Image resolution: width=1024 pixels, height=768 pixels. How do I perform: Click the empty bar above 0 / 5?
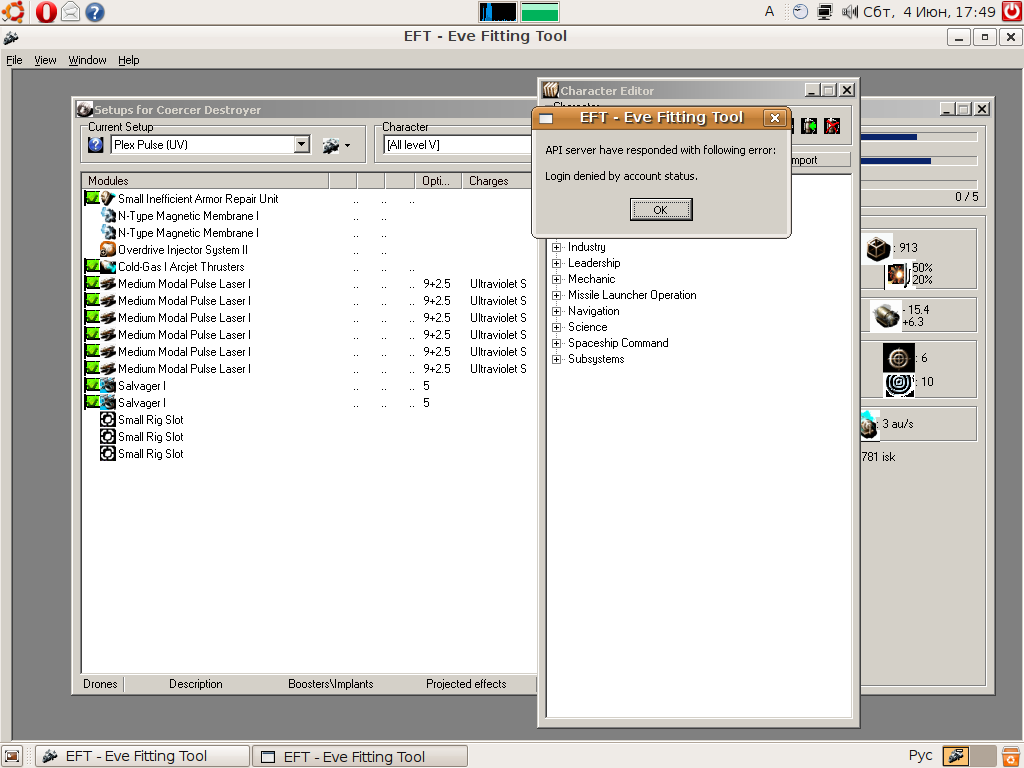pos(919,184)
